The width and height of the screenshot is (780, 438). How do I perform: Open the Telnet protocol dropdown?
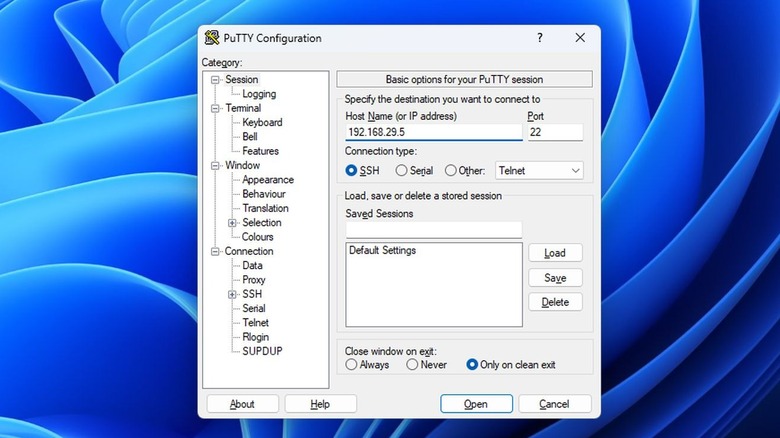tap(539, 171)
